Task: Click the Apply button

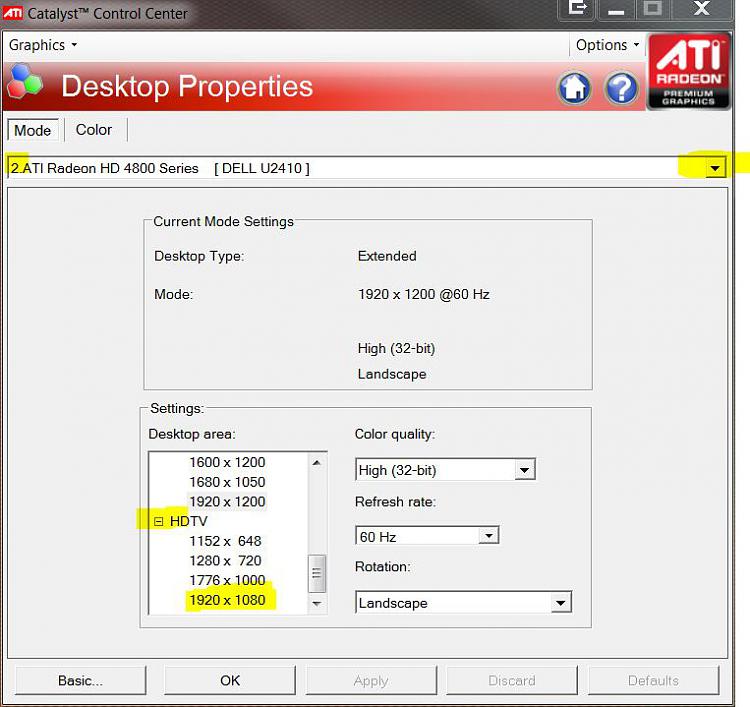Action: pos(371,680)
